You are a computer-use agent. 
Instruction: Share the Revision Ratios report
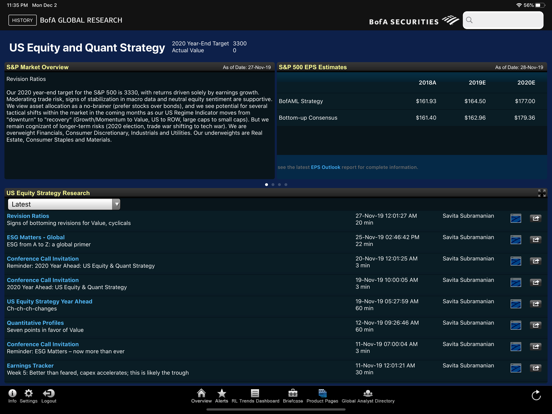535,219
